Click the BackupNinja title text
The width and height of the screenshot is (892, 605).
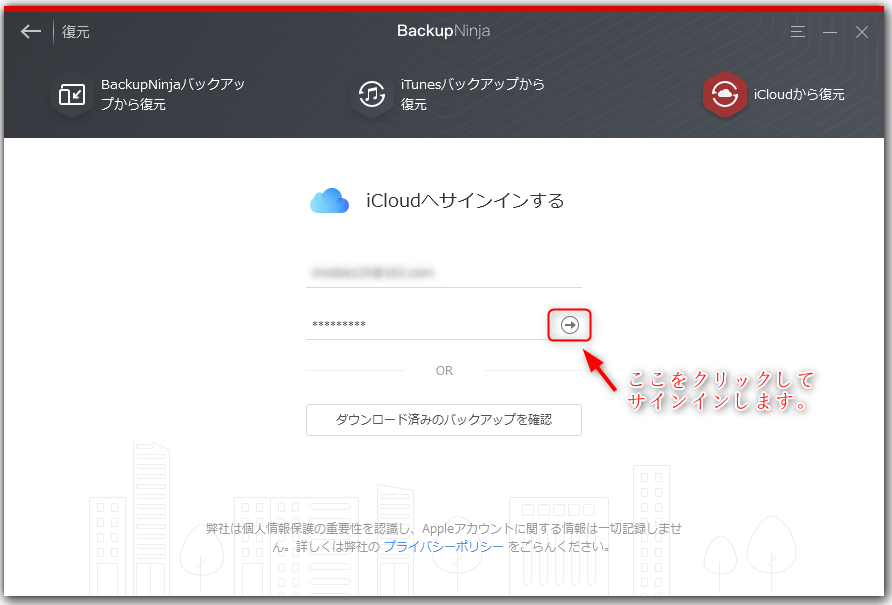click(x=444, y=31)
